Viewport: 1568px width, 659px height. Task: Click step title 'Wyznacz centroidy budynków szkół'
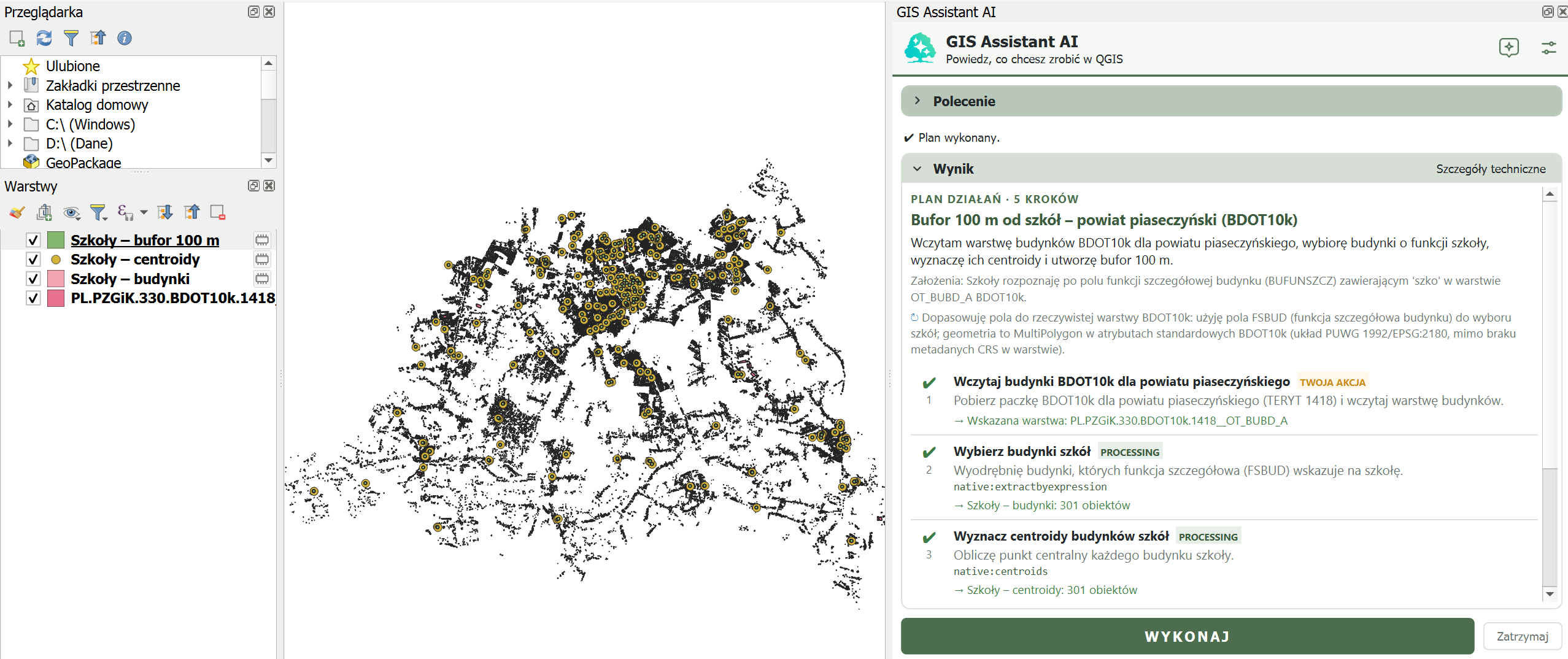(x=1061, y=536)
